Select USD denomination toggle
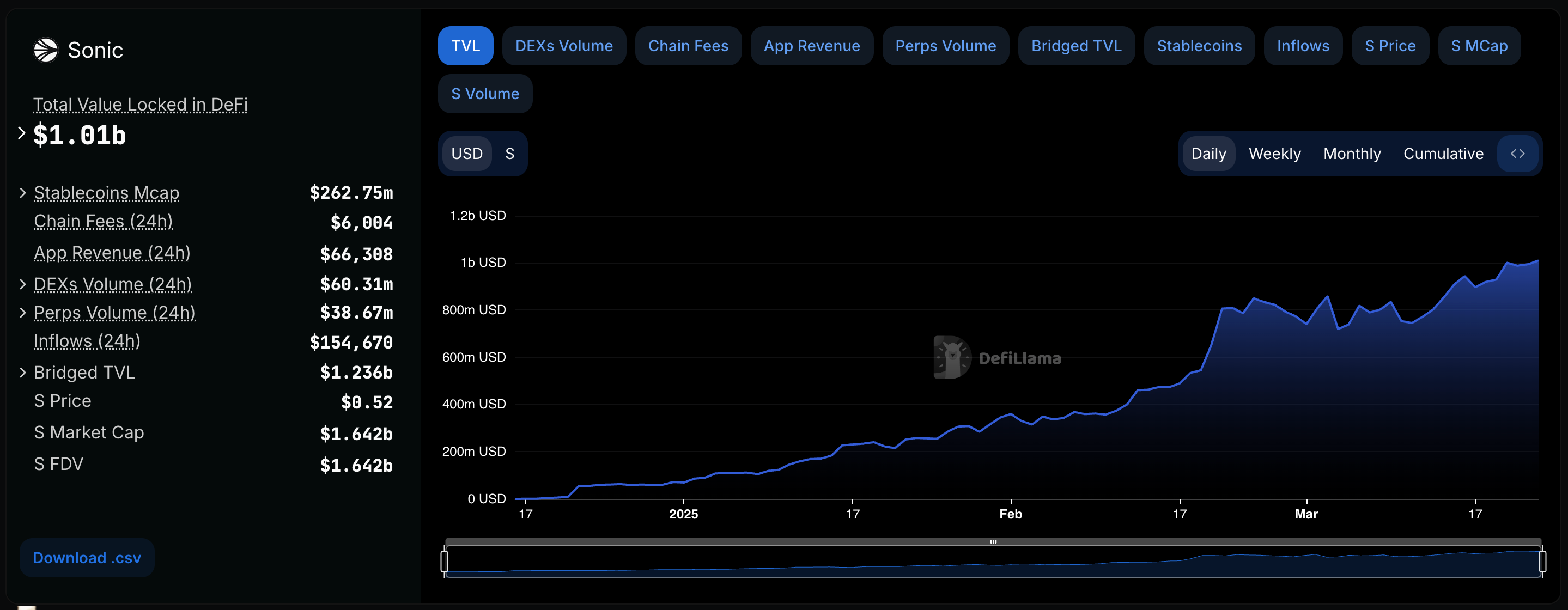The width and height of the screenshot is (1568, 610). (x=467, y=154)
